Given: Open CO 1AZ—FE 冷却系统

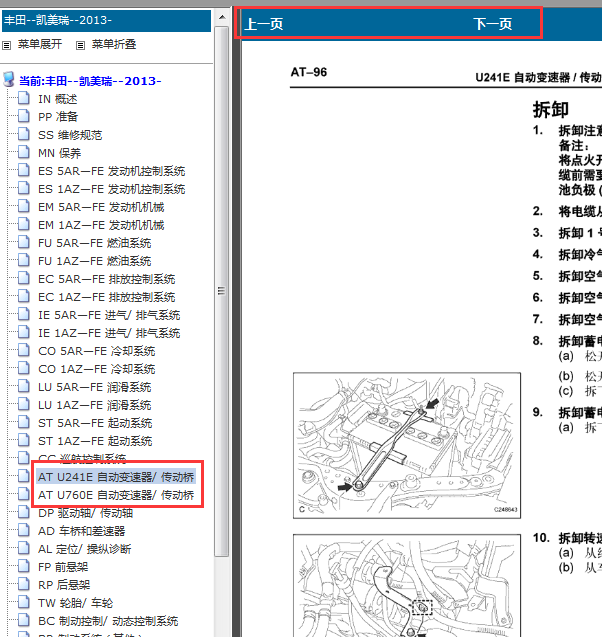Looking at the screenshot, I should (97, 369).
